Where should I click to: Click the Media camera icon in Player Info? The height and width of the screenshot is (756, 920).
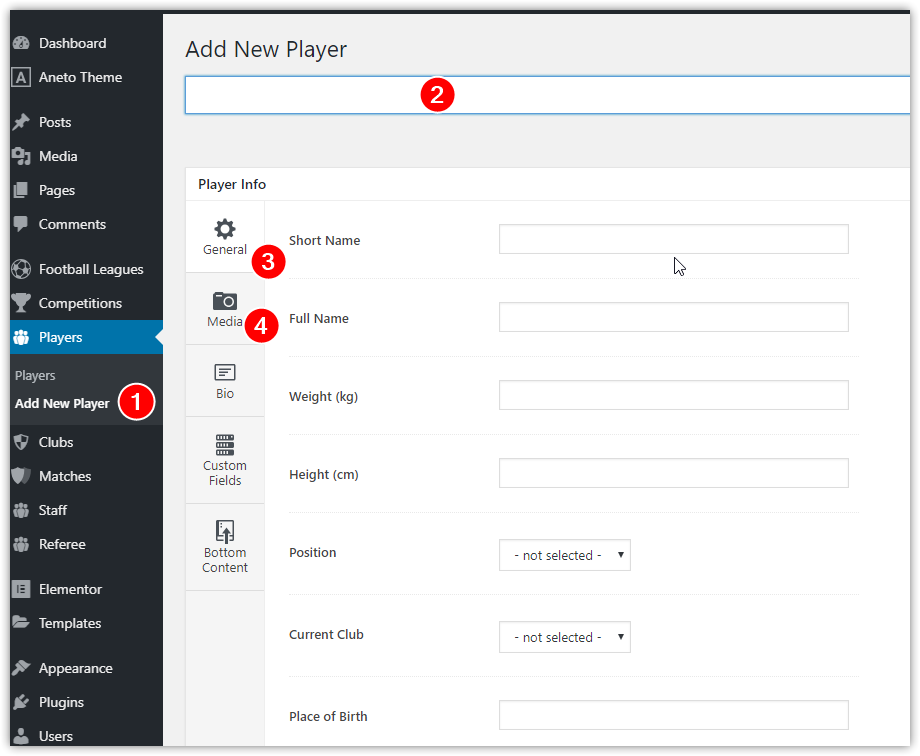pyautogui.click(x=225, y=301)
